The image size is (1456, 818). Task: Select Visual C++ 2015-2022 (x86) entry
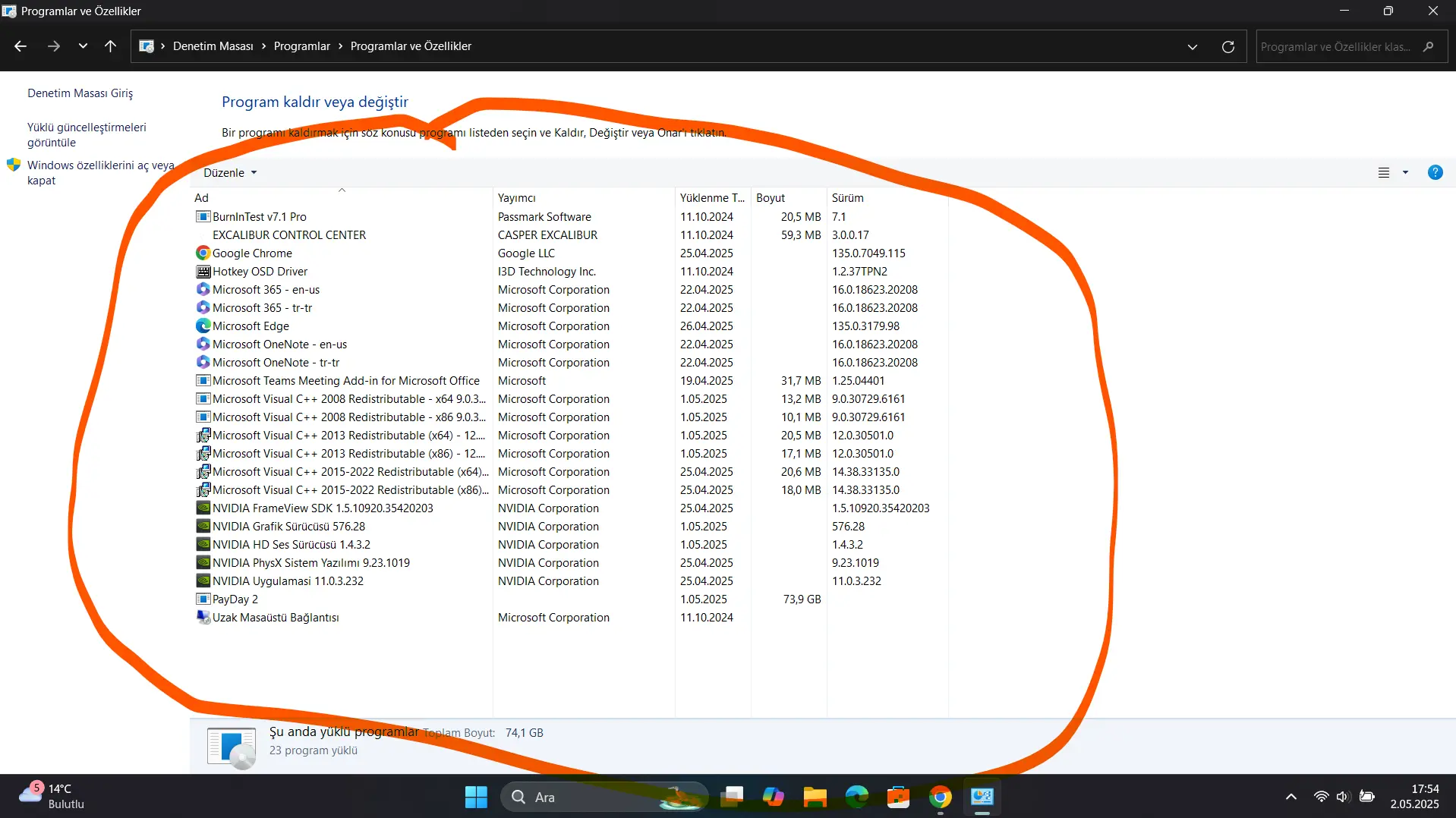pos(351,490)
